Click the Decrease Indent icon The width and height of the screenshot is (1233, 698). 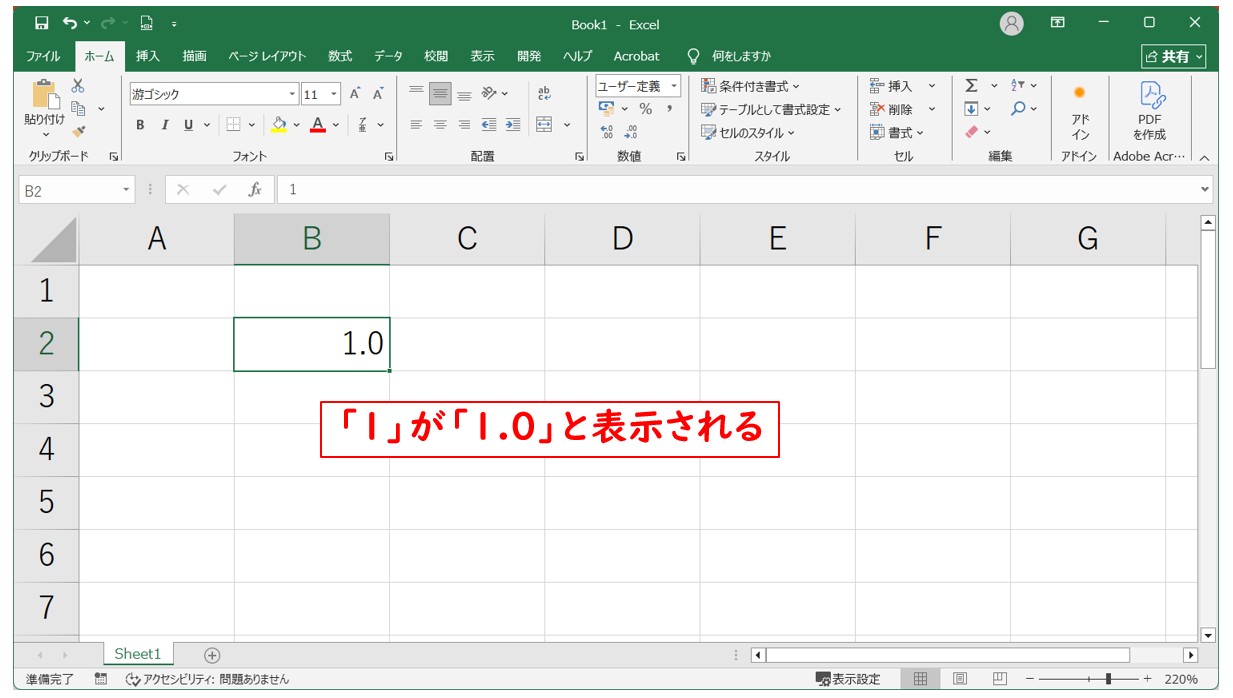488,125
